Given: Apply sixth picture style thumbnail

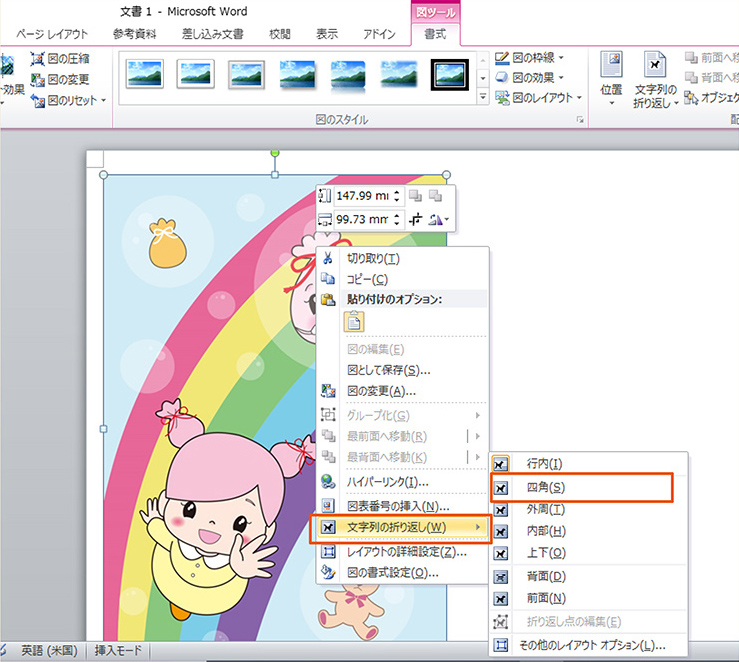Looking at the screenshot, I should click(399, 74).
